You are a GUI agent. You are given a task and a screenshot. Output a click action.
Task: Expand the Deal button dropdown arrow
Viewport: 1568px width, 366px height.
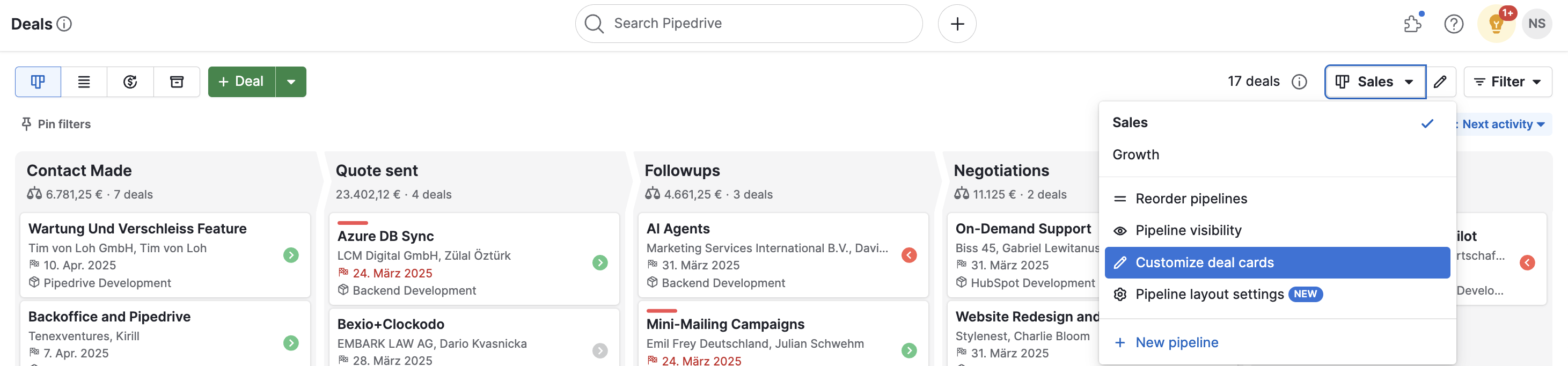click(x=291, y=82)
